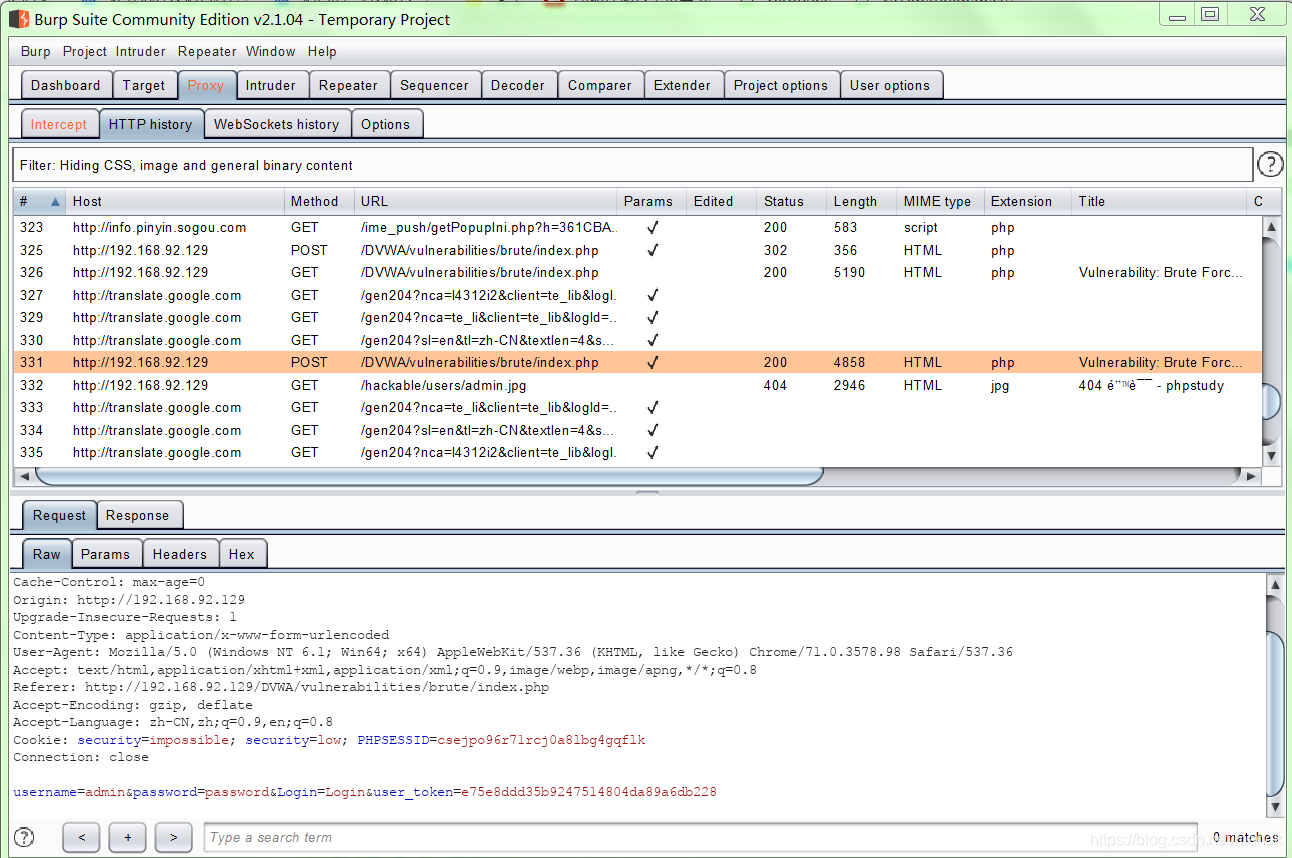Select the HTTP history sub-tab
Viewport: 1292px width, 858px height.
click(x=150, y=124)
